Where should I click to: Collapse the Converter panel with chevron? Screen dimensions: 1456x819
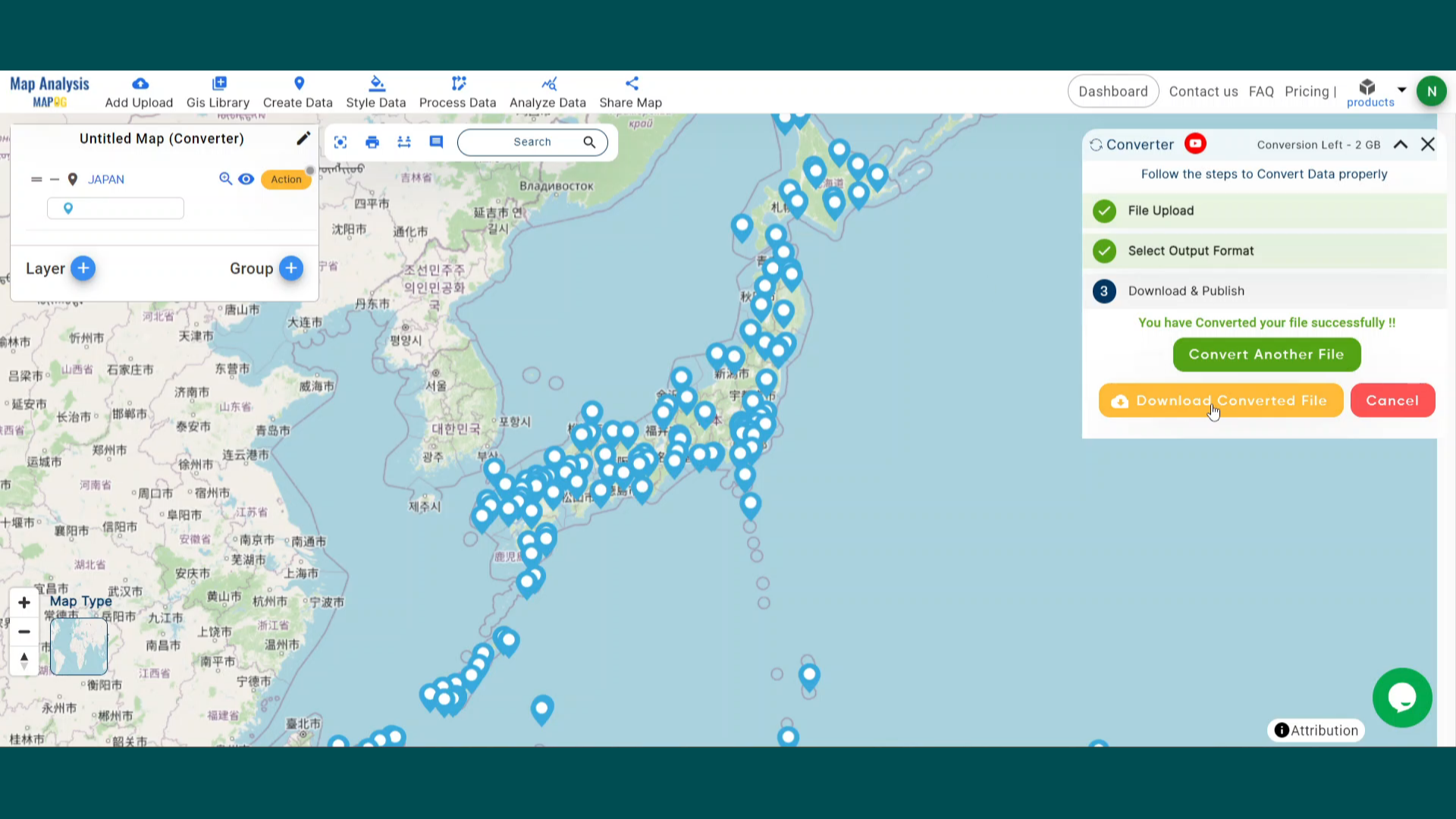click(x=1401, y=144)
